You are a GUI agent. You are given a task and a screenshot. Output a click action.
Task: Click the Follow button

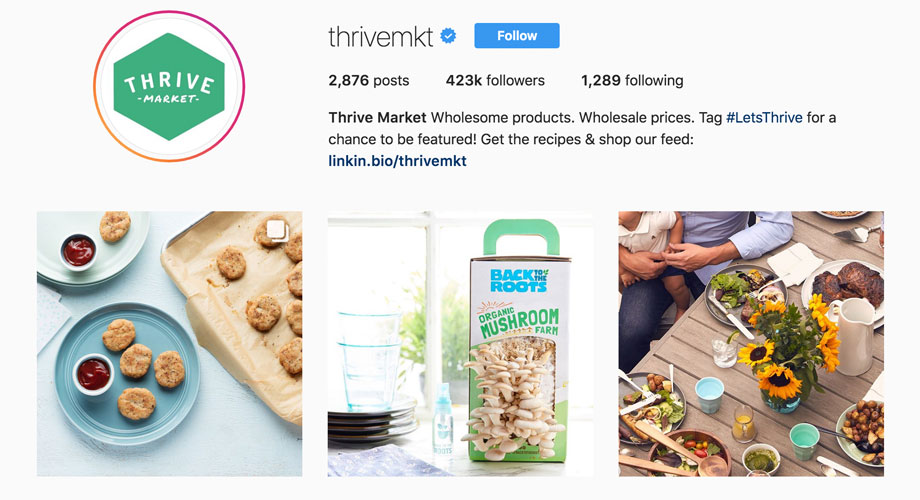517,36
